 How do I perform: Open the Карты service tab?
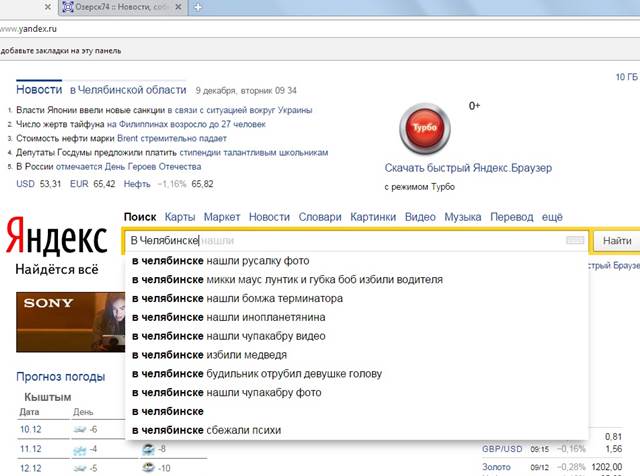180,217
